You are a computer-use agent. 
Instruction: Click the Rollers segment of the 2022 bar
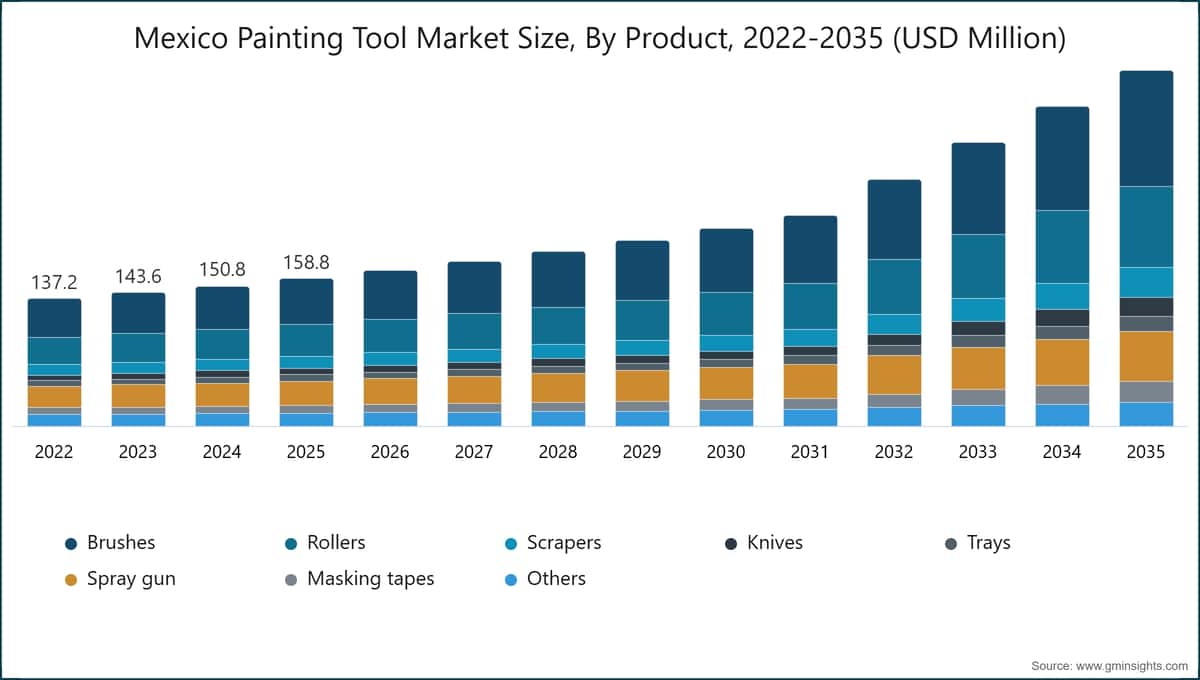[54, 351]
